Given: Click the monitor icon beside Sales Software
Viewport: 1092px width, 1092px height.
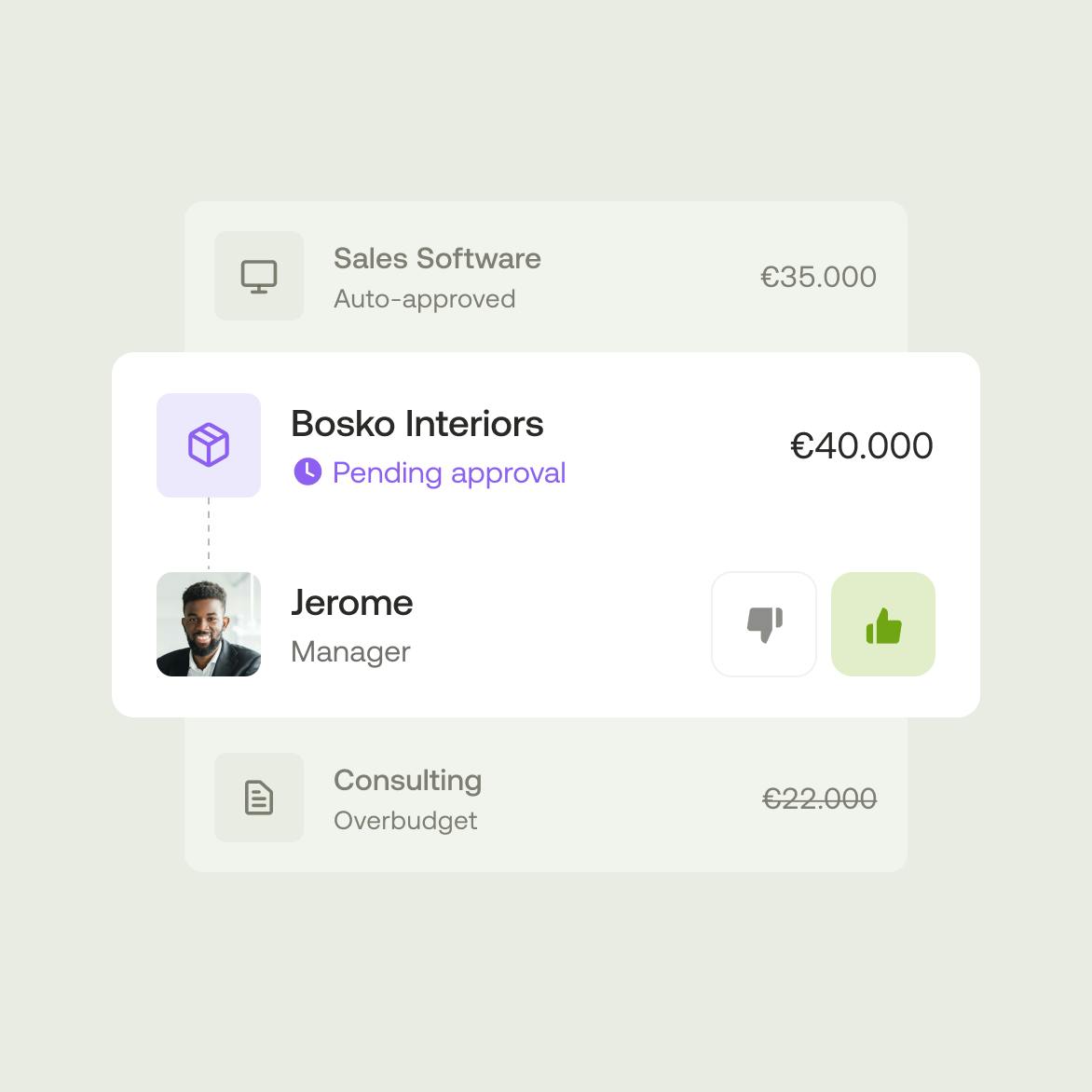Looking at the screenshot, I should point(259,276).
